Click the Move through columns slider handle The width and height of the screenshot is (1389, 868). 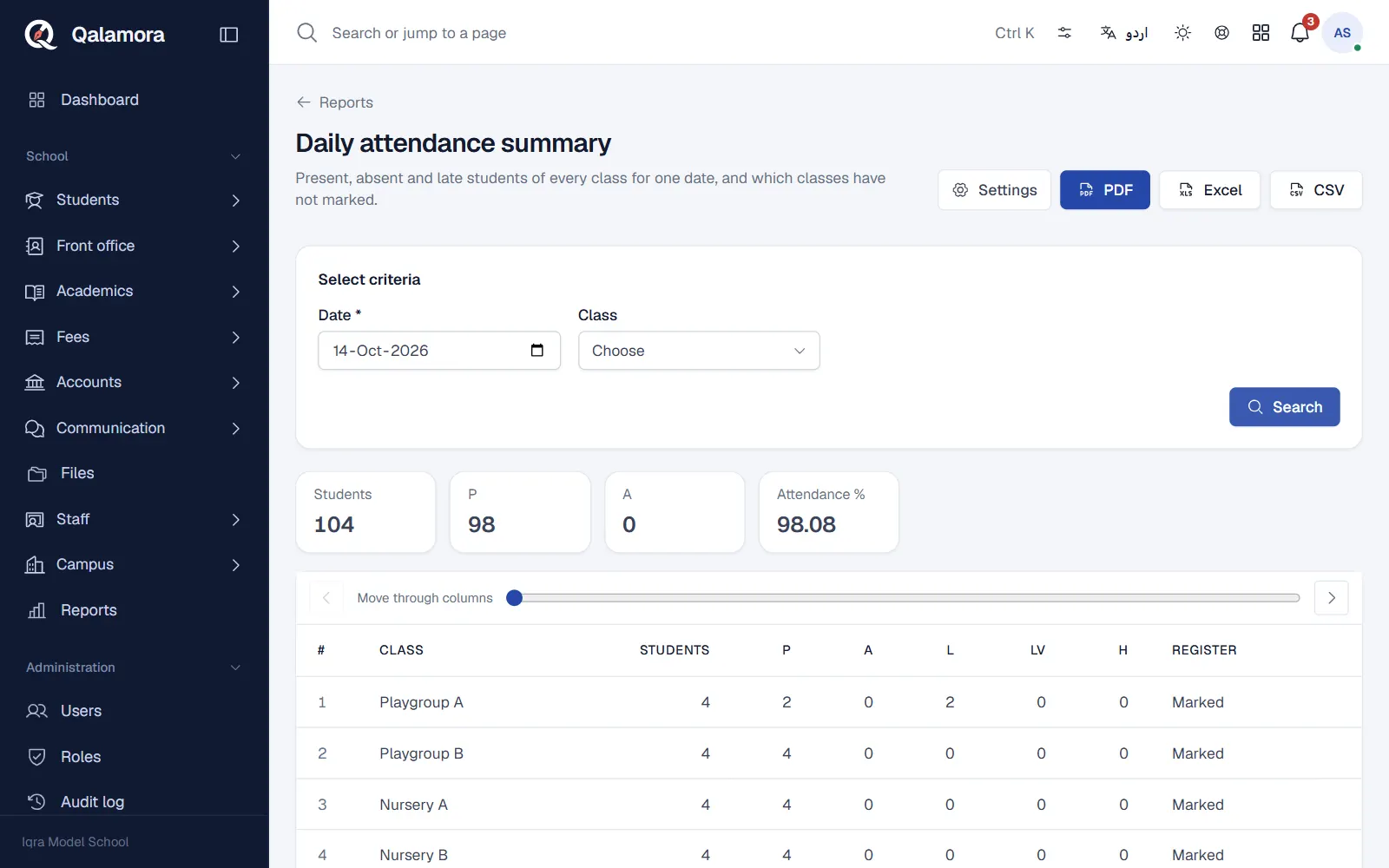515,598
